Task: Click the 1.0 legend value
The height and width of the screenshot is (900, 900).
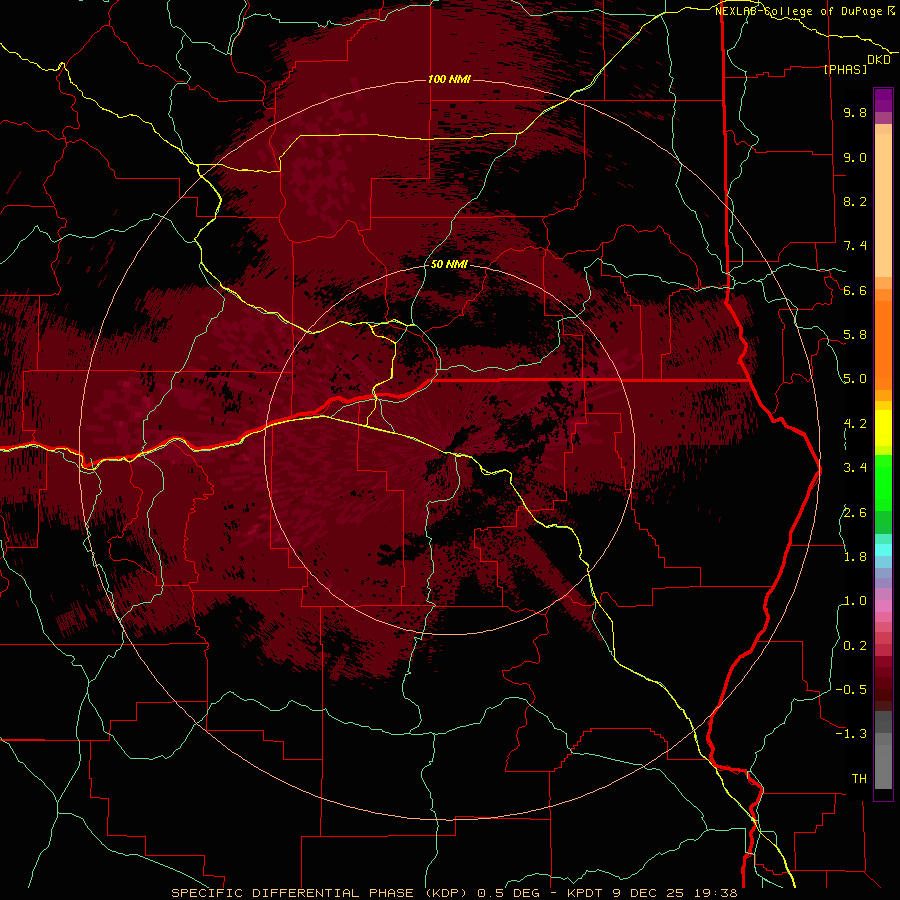Action: point(855,600)
